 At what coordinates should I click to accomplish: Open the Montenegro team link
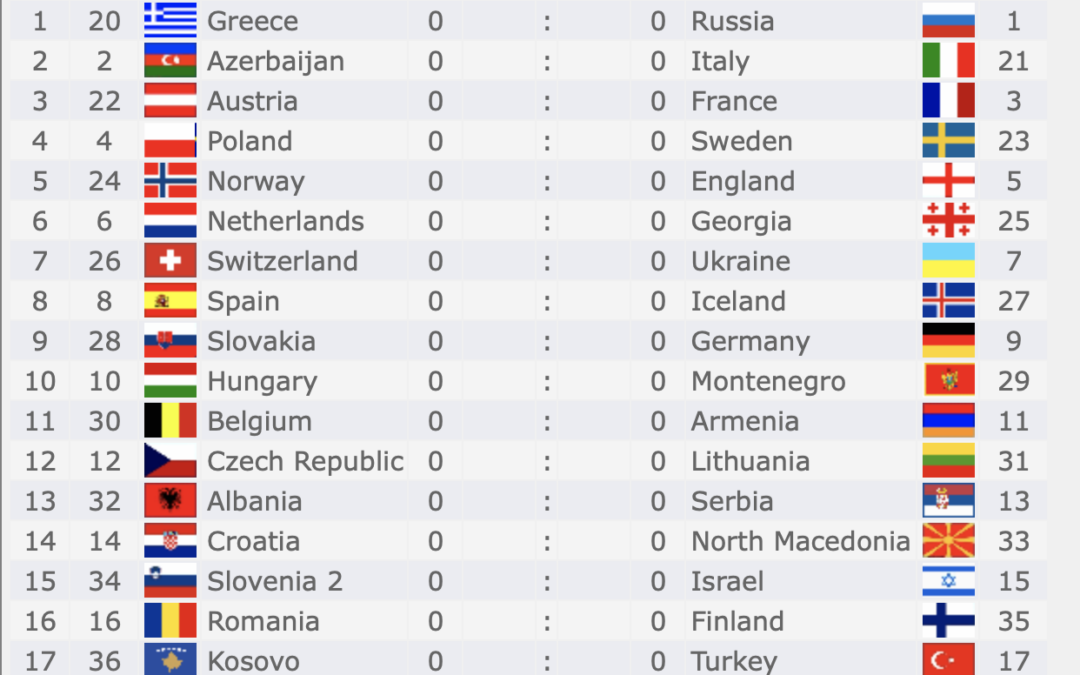[768, 381]
